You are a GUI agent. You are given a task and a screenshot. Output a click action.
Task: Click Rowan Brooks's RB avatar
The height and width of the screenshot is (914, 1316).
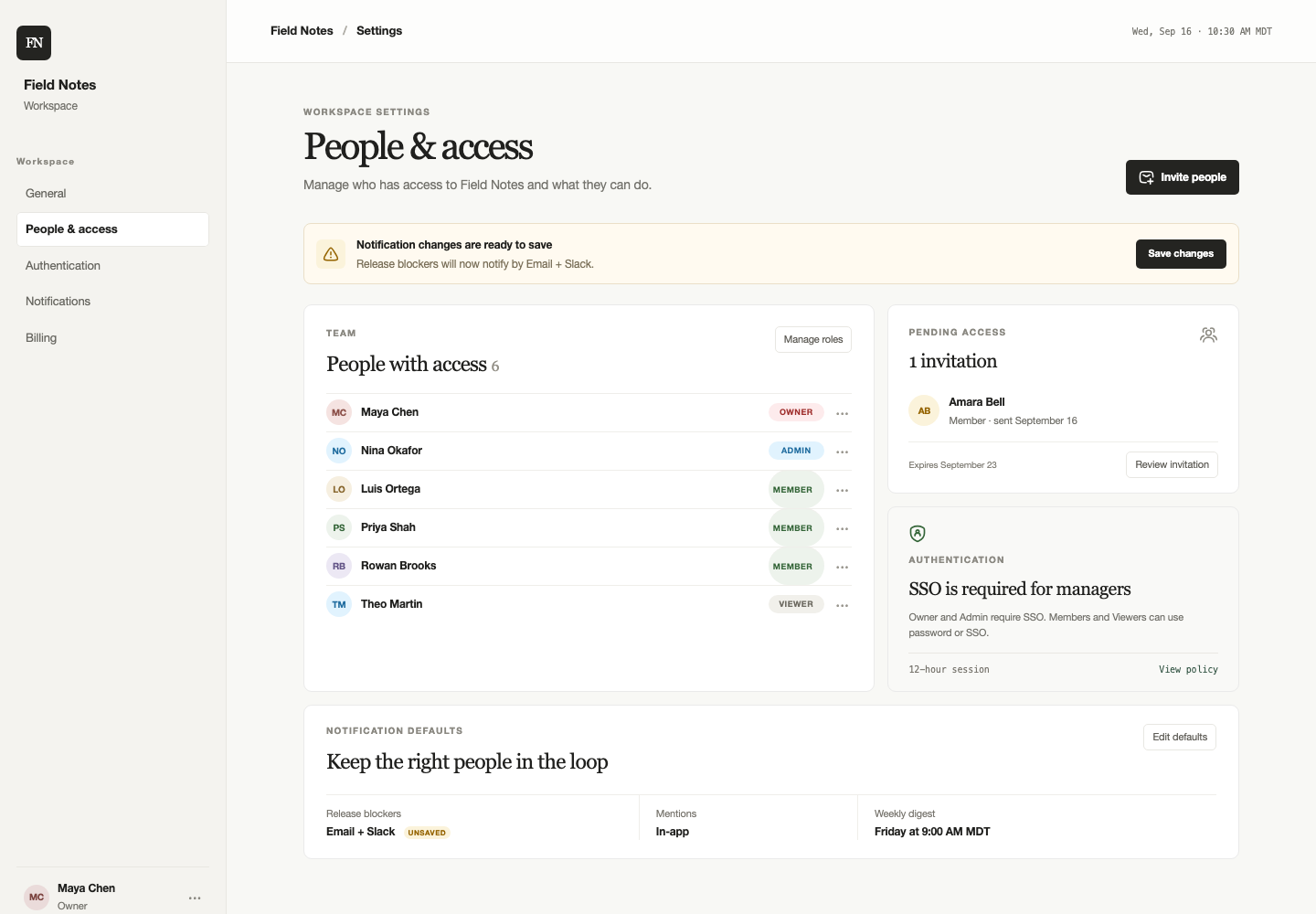click(339, 566)
